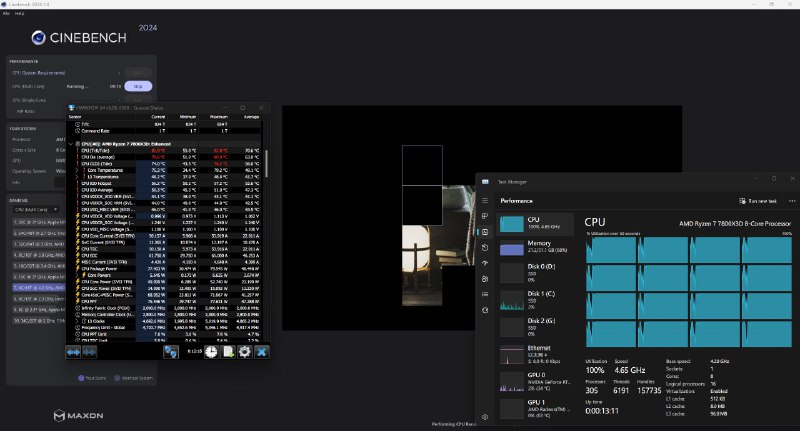Expand L3 Clocks row in HWiNFO
The width and height of the screenshot is (800, 431).
(x=78, y=321)
